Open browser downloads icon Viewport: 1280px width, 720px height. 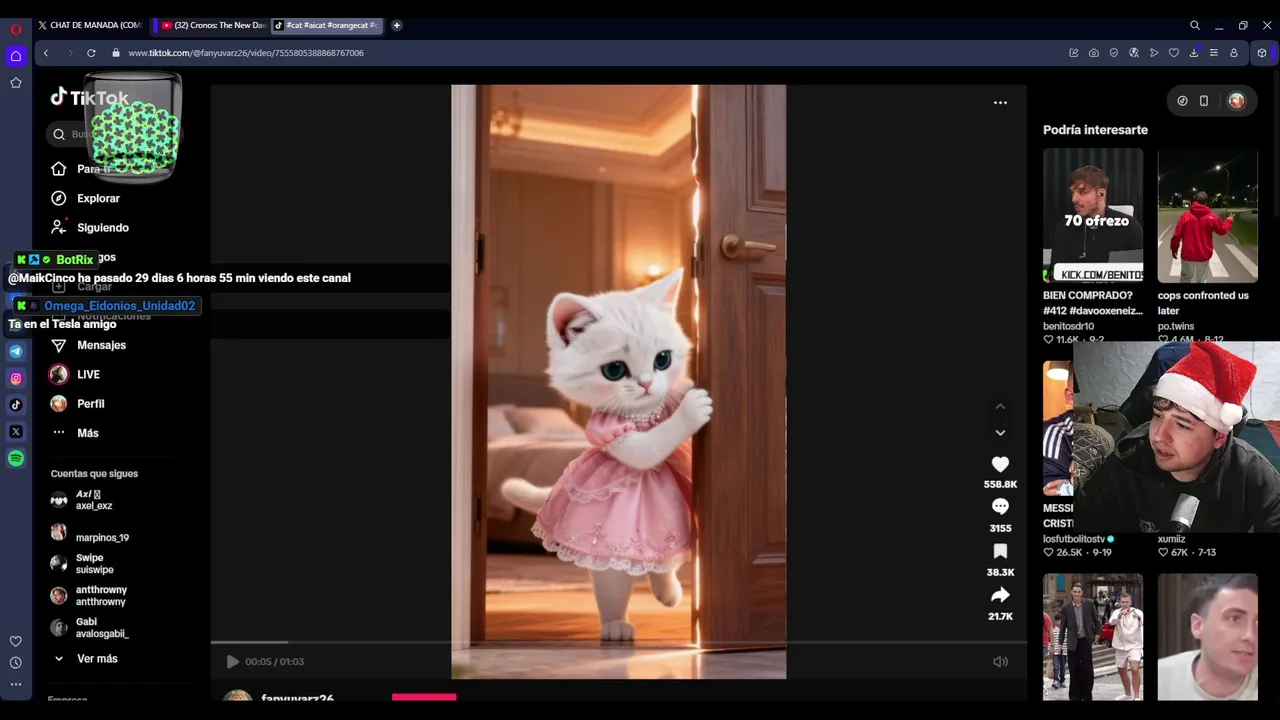(1194, 53)
